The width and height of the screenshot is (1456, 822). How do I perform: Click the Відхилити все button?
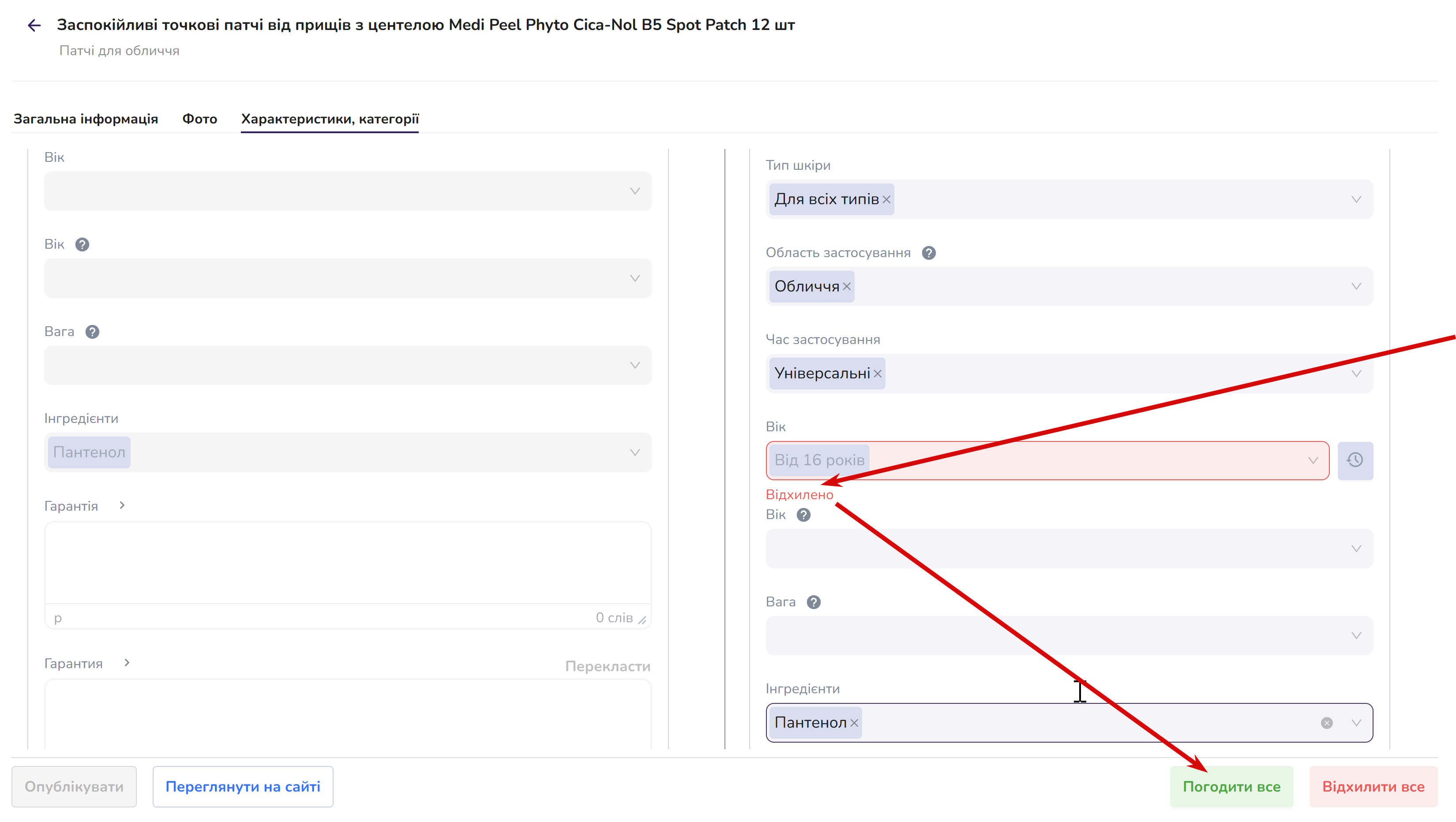point(1373,786)
